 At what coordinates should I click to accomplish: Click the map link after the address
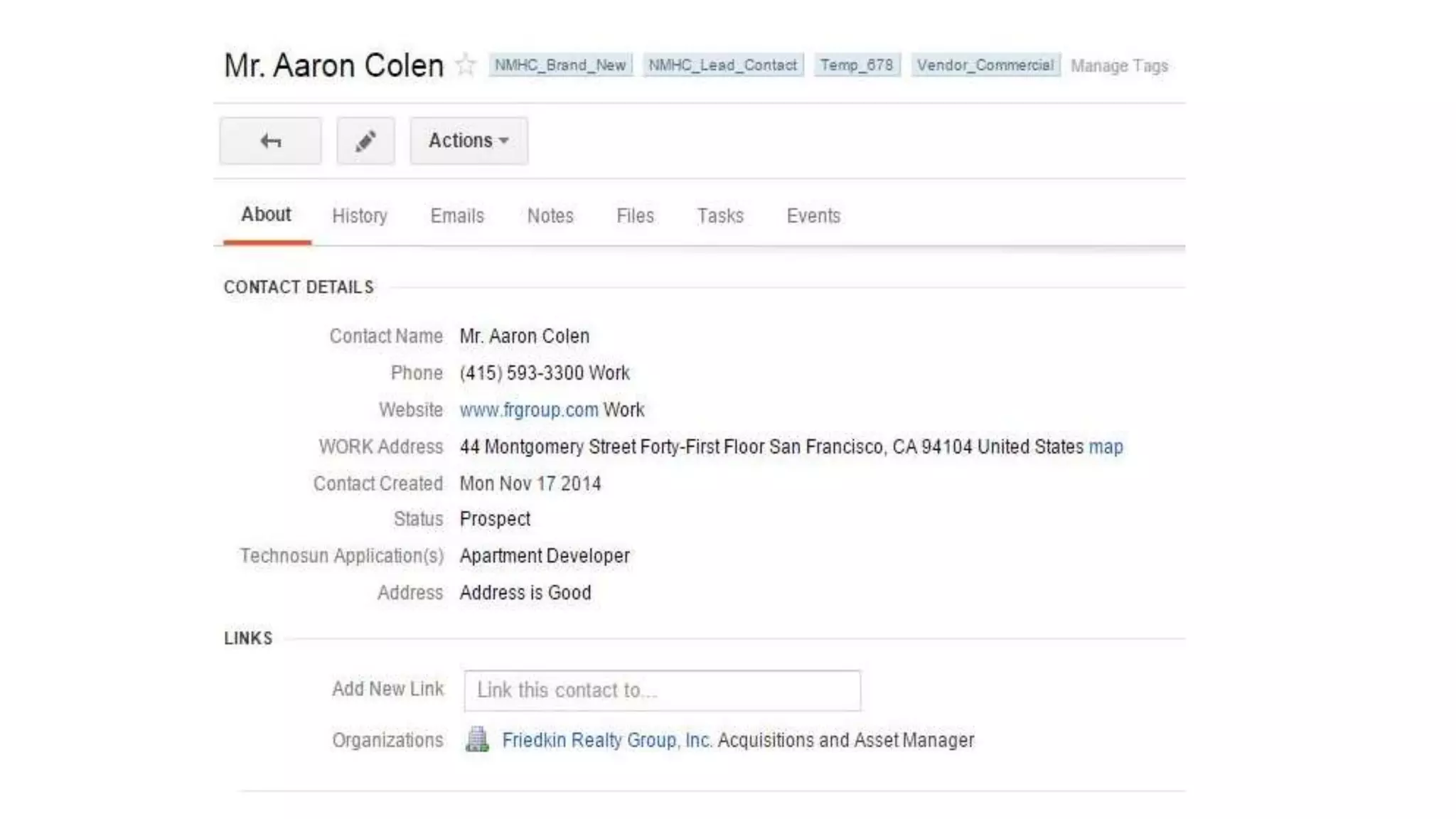coord(1106,447)
